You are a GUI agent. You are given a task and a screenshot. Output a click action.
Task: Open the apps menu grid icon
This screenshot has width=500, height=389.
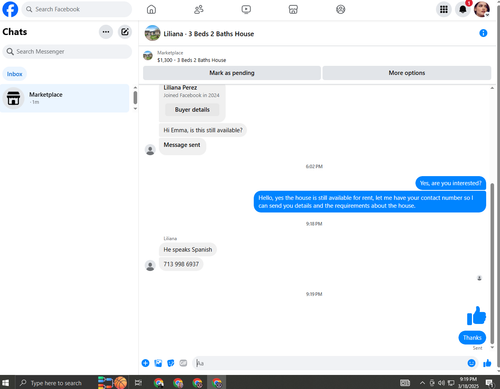(x=444, y=9)
